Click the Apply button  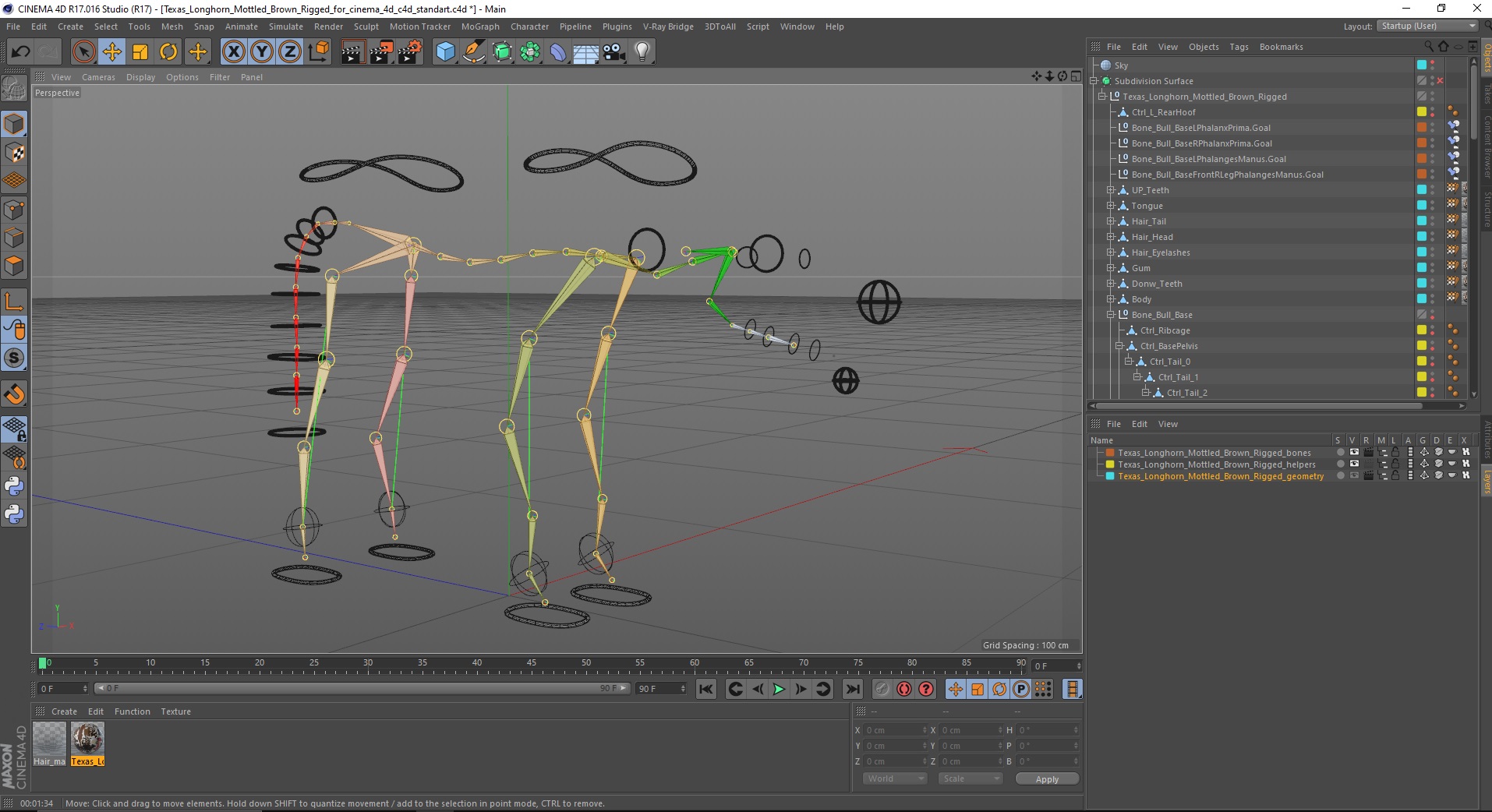(1047, 779)
